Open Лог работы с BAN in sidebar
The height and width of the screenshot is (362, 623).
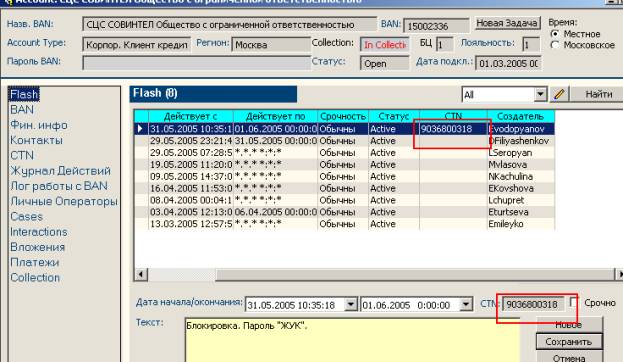click(59, 186)
